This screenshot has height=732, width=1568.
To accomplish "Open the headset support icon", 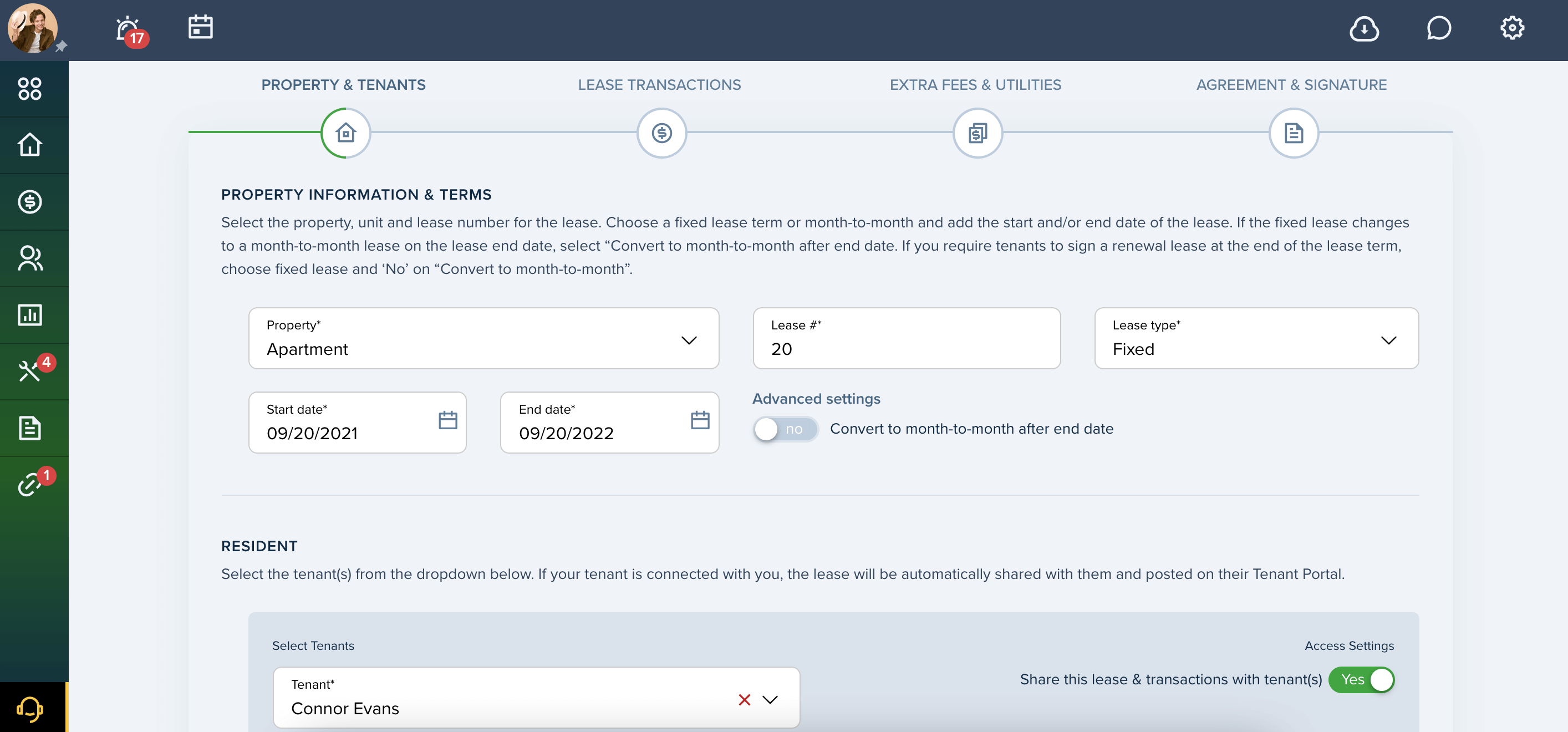I will (30, 709).
